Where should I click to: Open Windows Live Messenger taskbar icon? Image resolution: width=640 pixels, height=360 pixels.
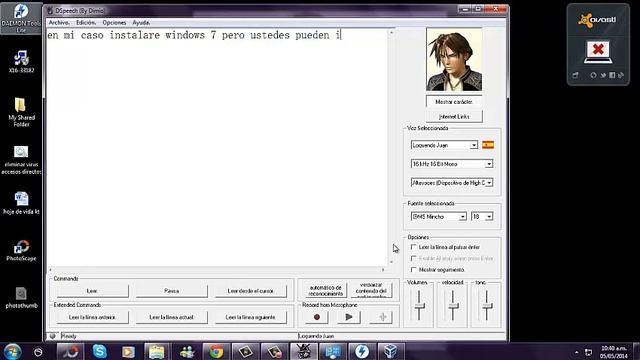click(x=187, y=351)
